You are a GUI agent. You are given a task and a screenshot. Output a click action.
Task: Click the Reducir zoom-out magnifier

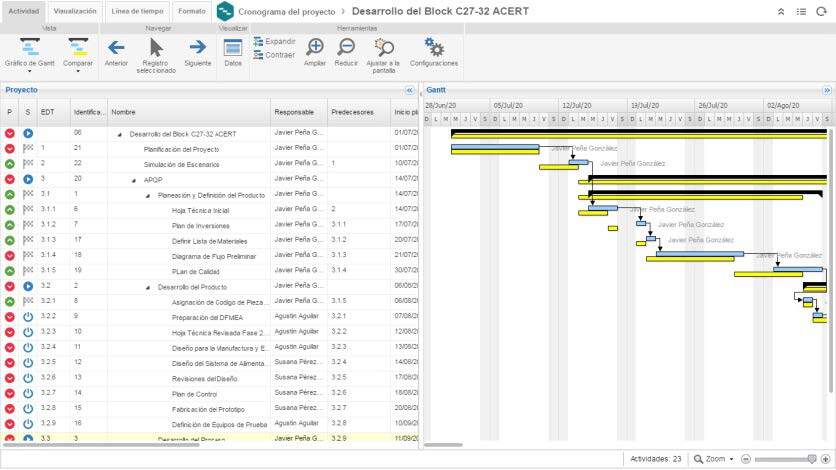point(346,48)
